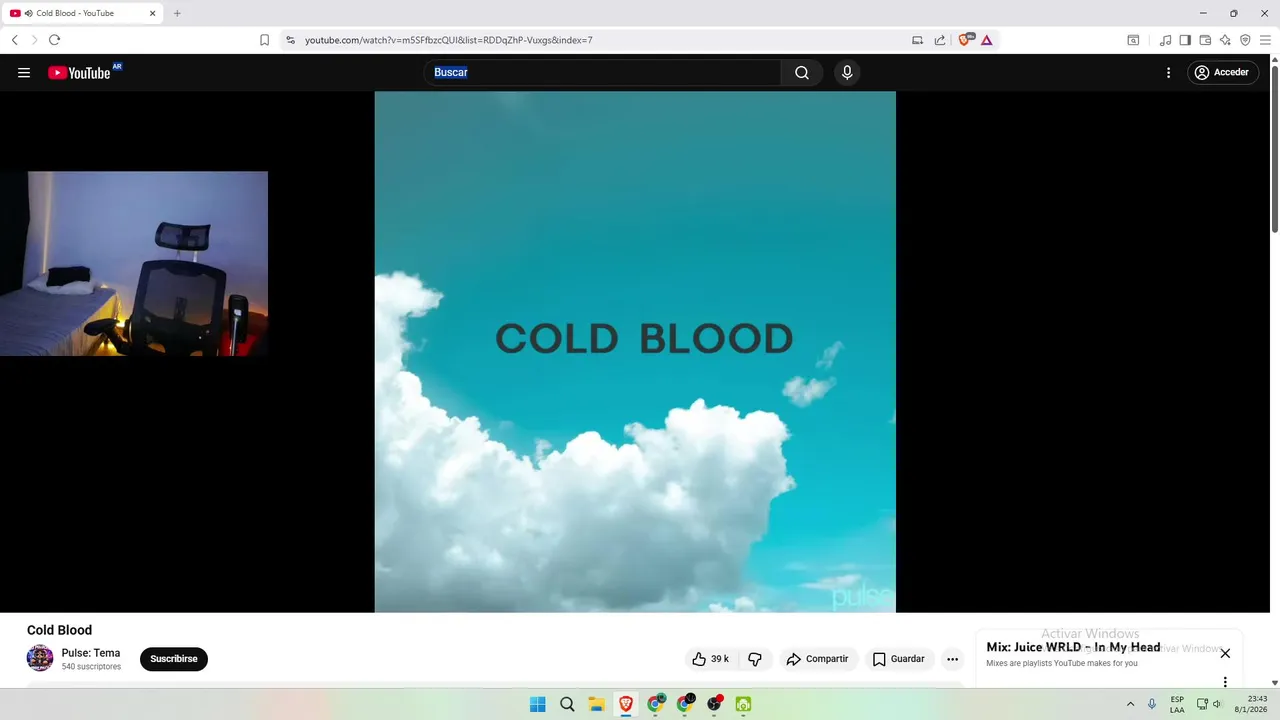The height and width of the screenshot is (720, 1280).
Task: Click the YouTube URL address field
Action: click(x=449, y=40)
